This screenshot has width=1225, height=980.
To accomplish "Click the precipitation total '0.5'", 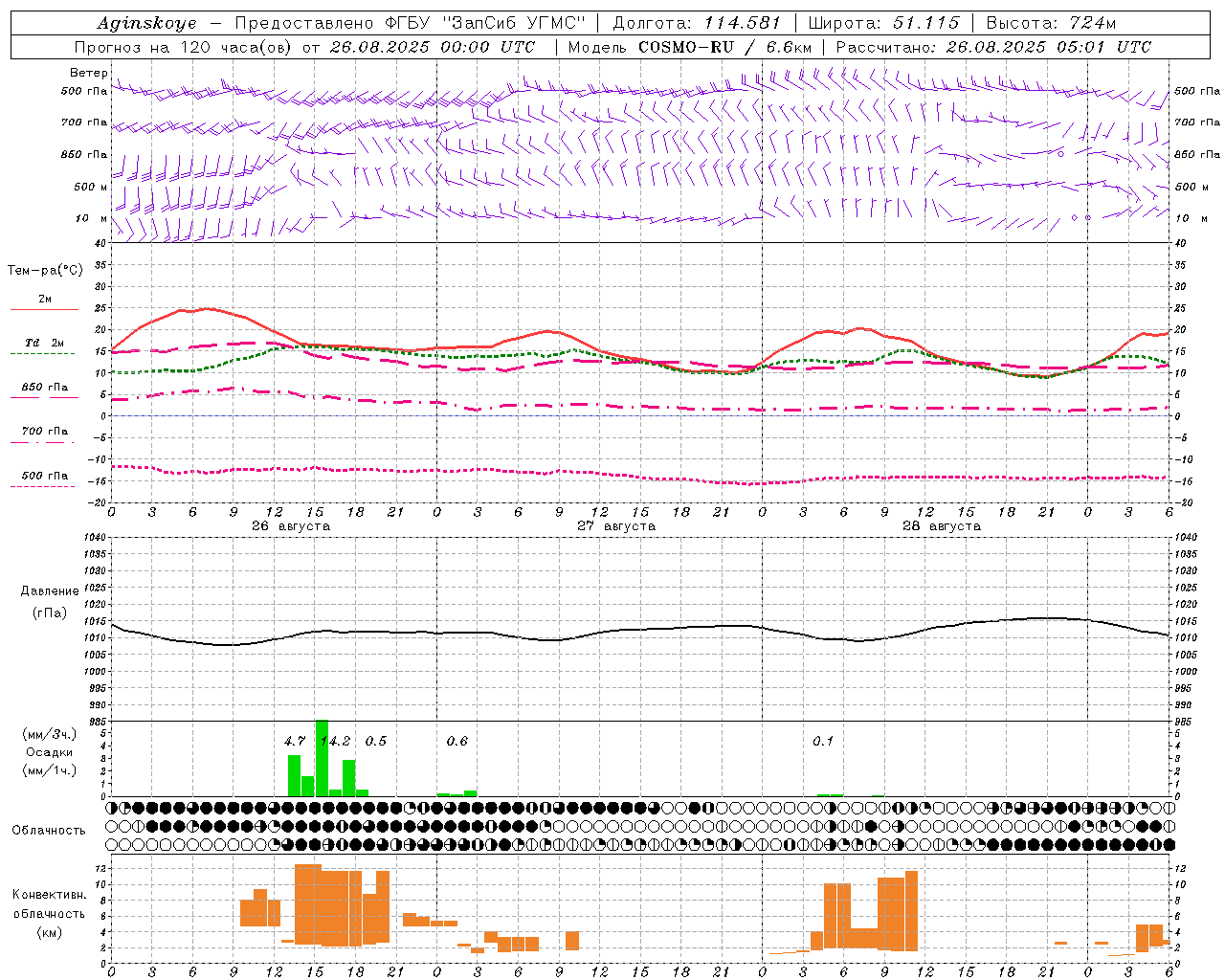I will click(376, 741).
